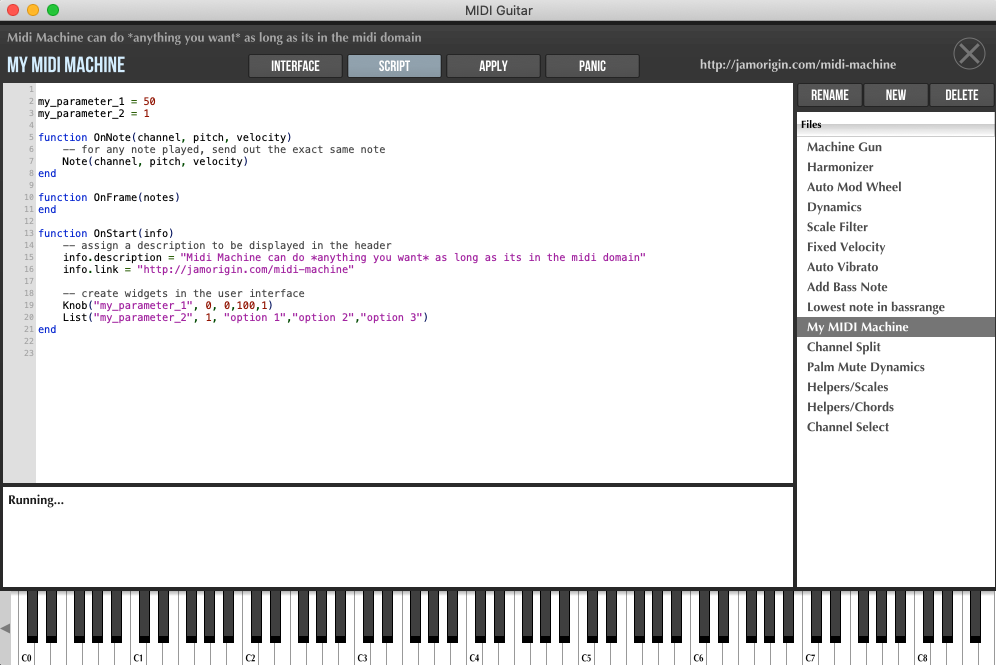996x665 pixels.
Task: Place cursor on my_parameter_2 = 1 line
Action: coord(94,114)
